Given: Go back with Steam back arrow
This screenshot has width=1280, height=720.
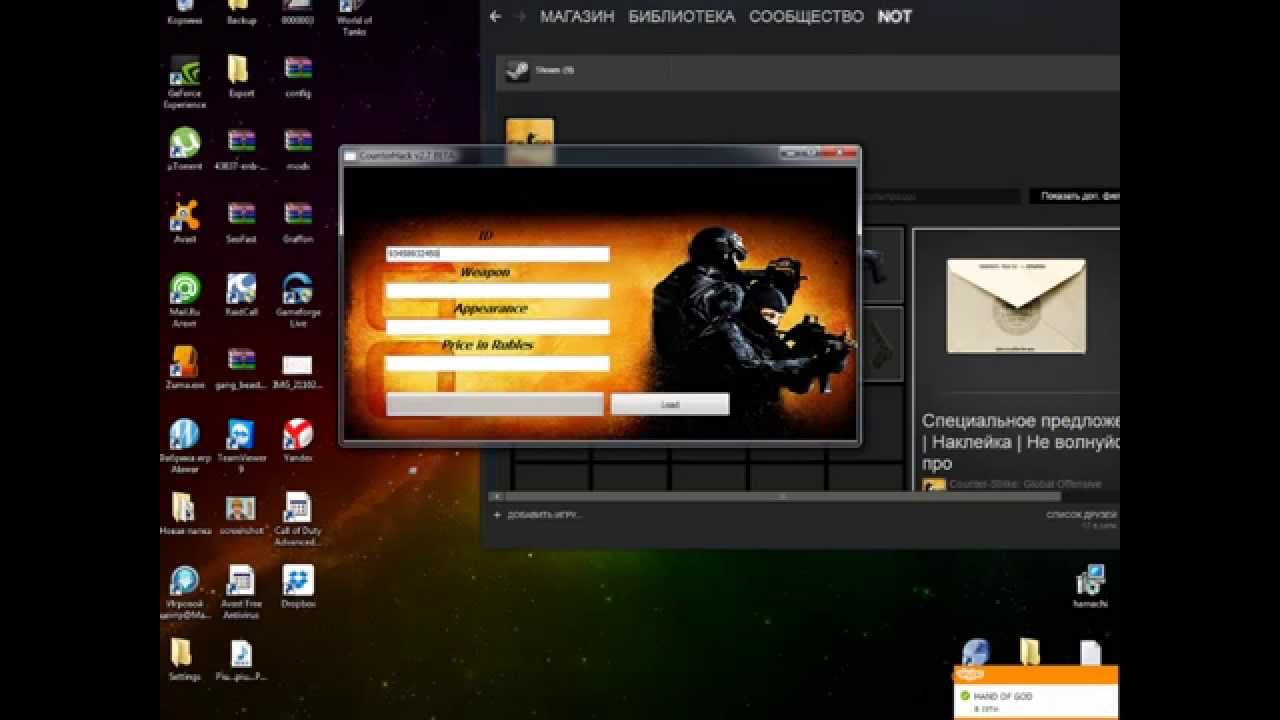Looking at the screenshot, I should point(495,16).
